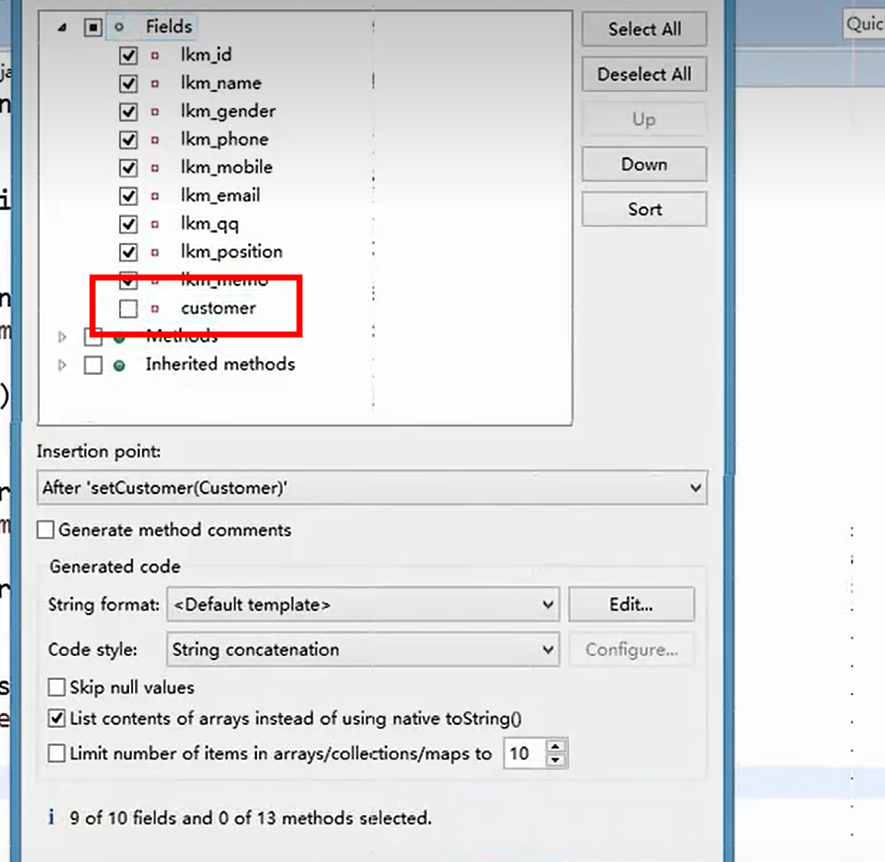Uncheck the lkm_mobile field checkbox
This screenshot has width=885, height=862.
(x=128, y=168)
